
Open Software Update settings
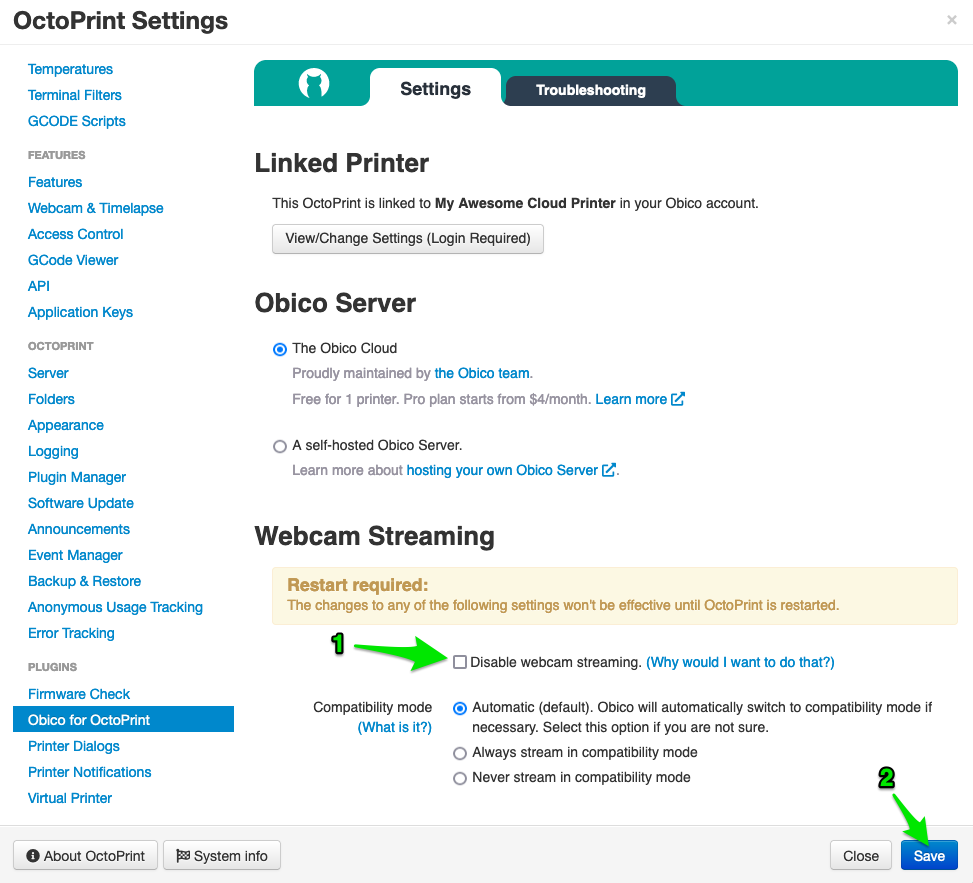tap(81, 503)
